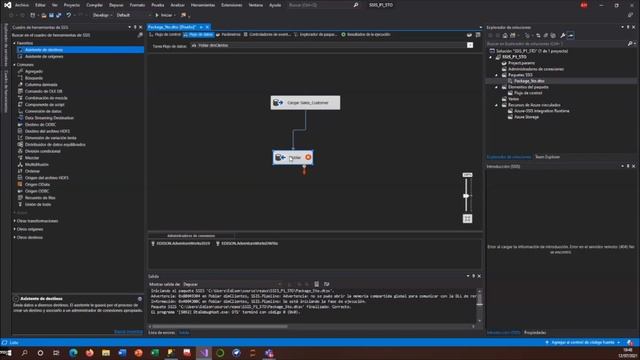Select the Mezclar transformation icon

[x=20, y=158]
